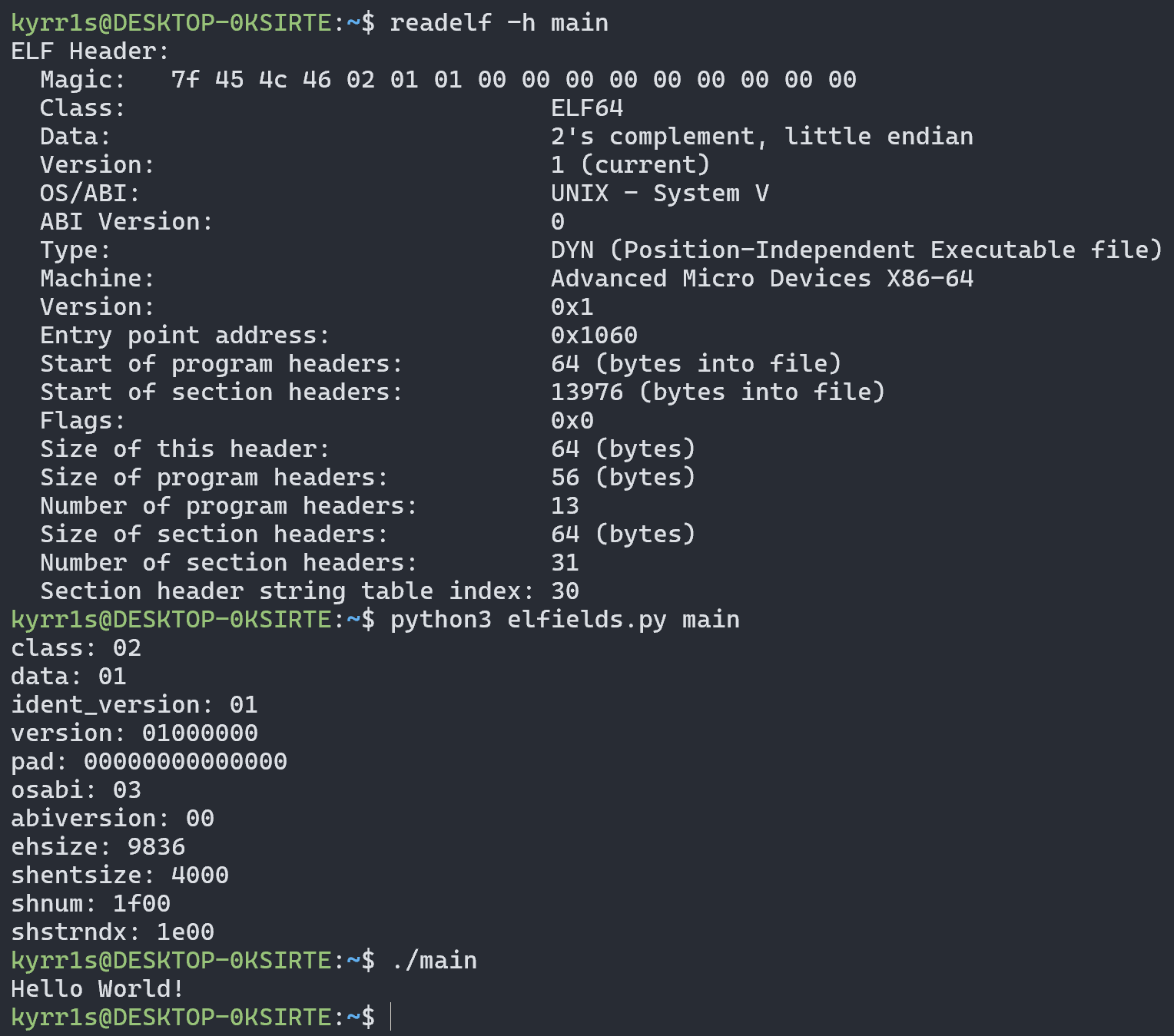Click the 'DYN (Position-Independent Executable file)' type value
The width and height of the screenshot is (1174, 1036).
point(856,250)
